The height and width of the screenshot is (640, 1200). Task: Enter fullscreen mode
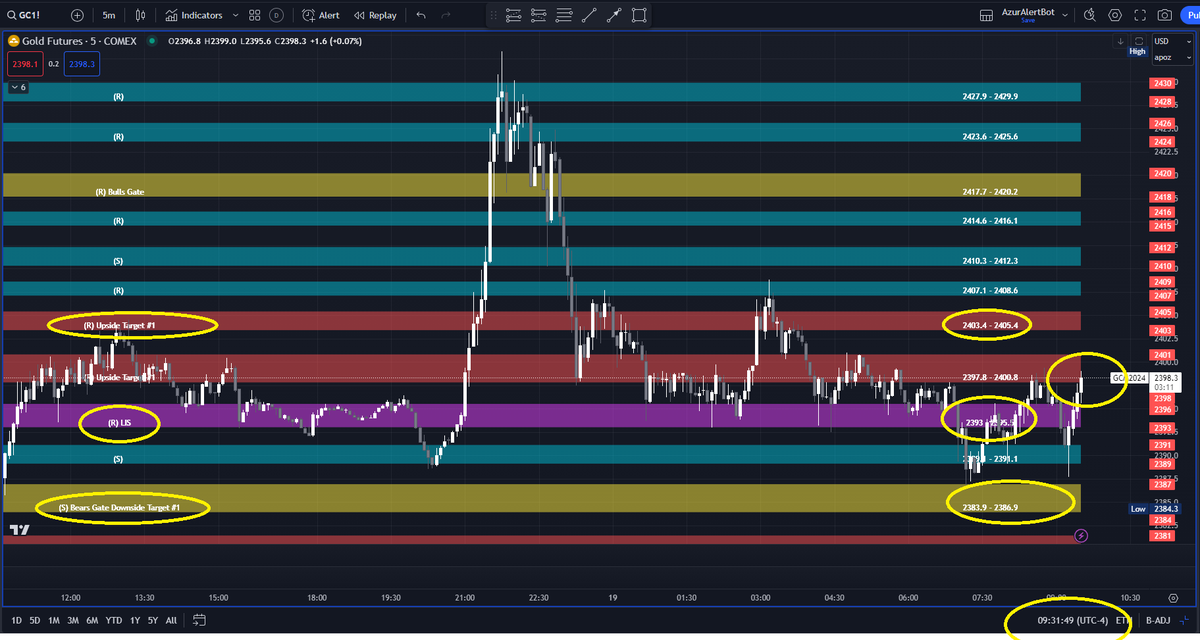(1141, 15)
